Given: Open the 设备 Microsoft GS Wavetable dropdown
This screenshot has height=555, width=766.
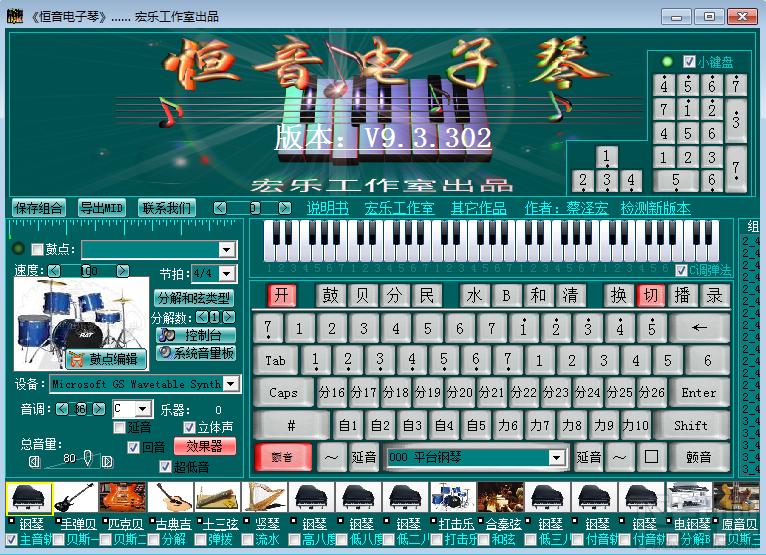Looking at the screenshot, I should [x=231, y=384].
